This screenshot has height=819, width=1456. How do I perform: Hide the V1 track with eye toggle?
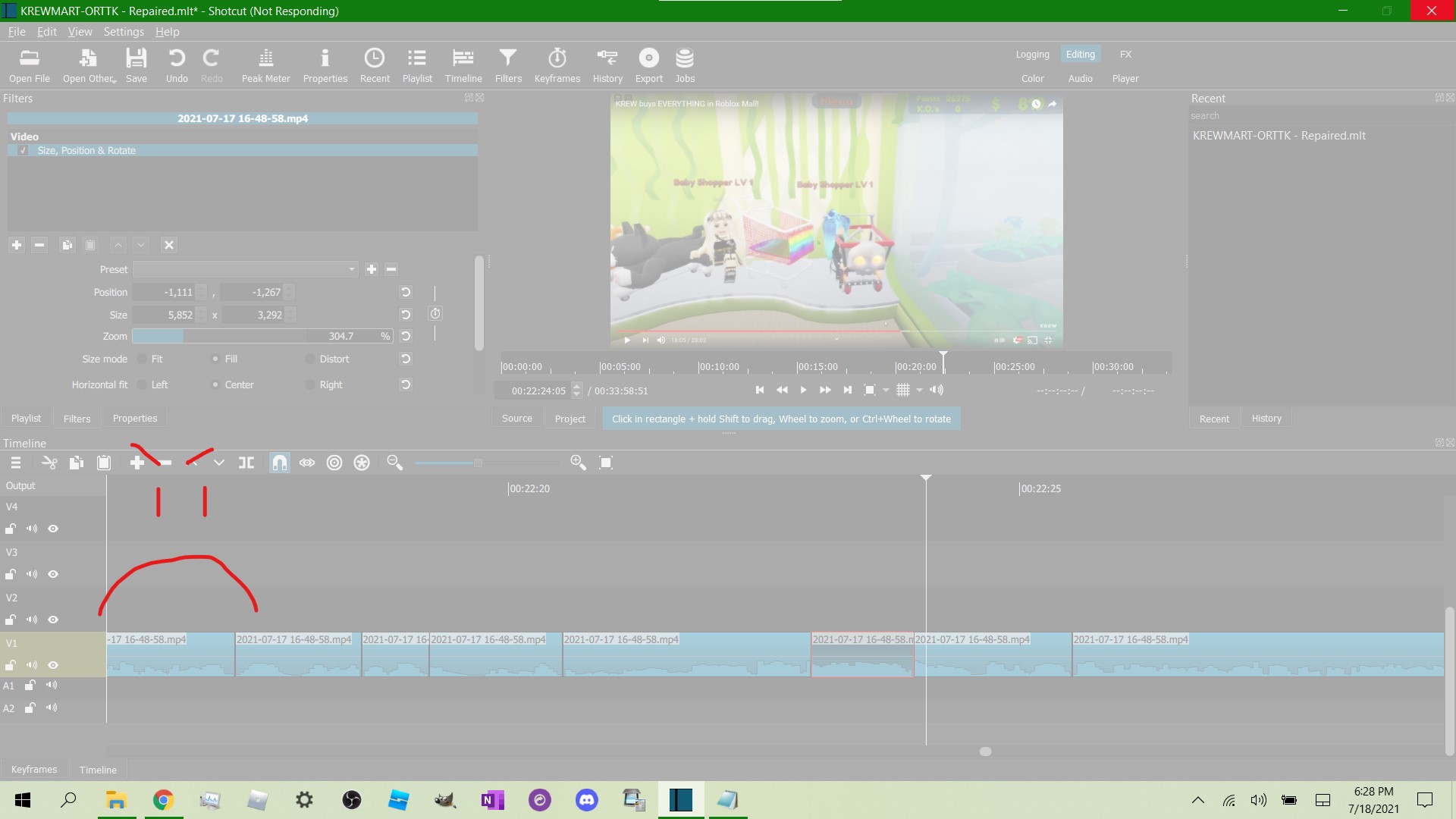pos(52,665)
